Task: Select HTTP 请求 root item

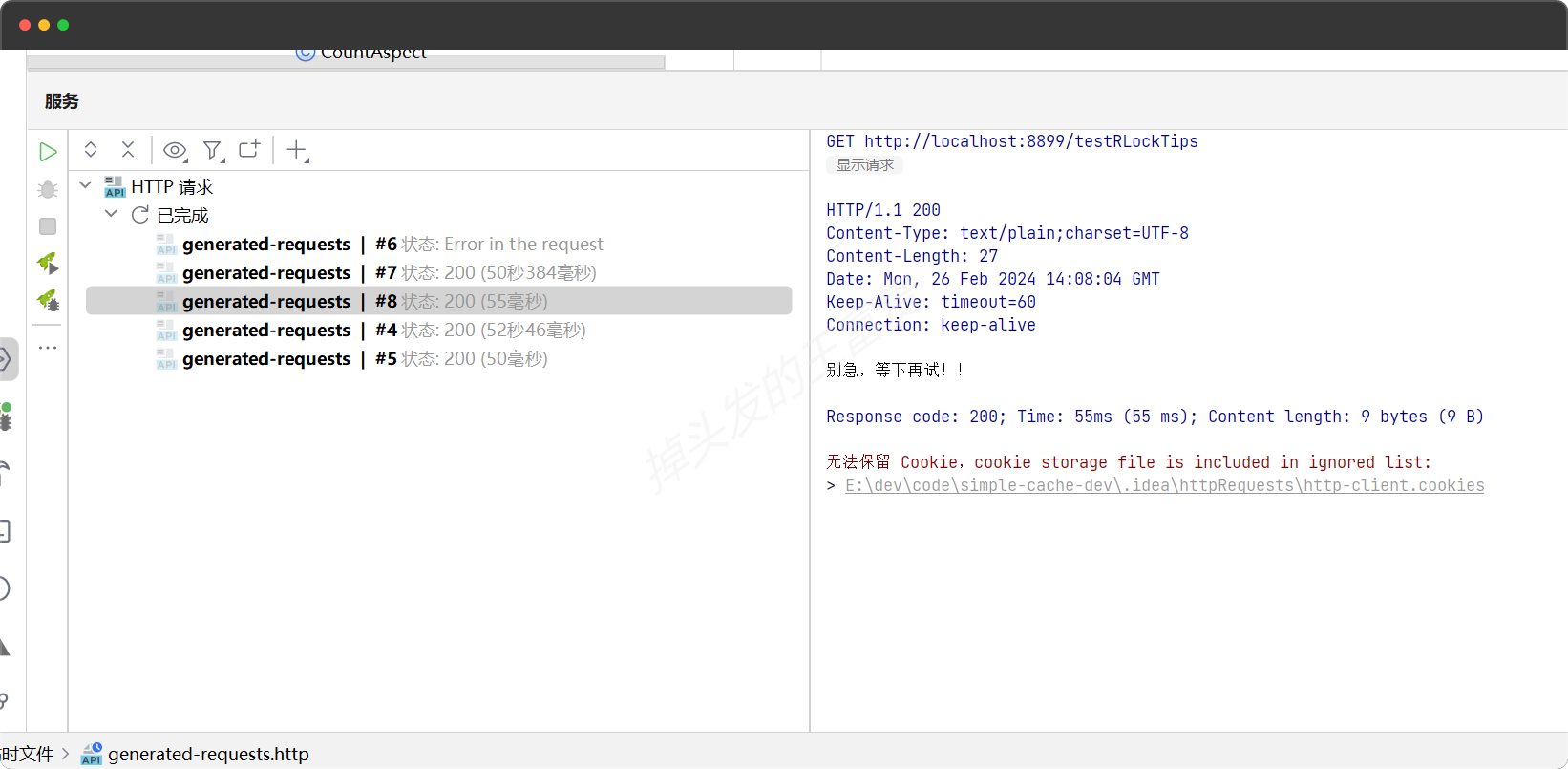Action: (172, 186)
